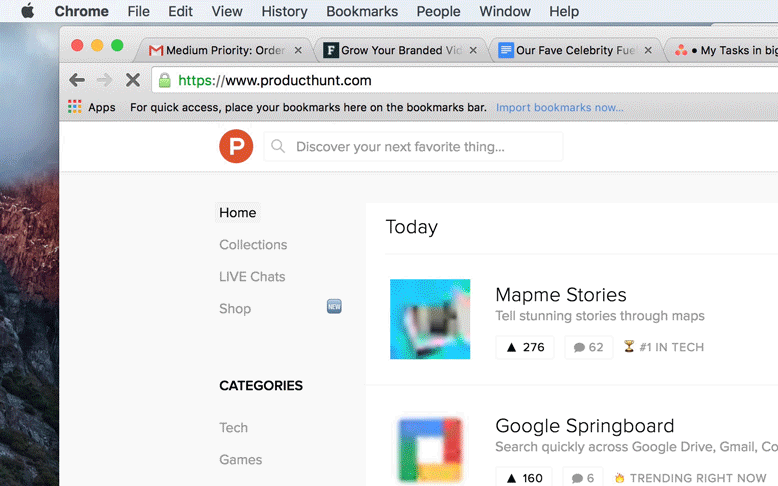Click Import bookmarks now link
Image resolution: width=778 pixels, height=486 pixels.
tap(560, 107)
